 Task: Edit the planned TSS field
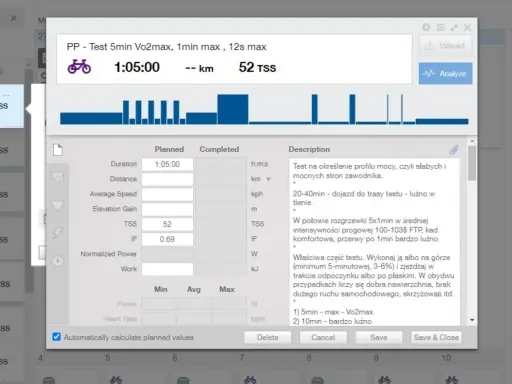[167, 224]
